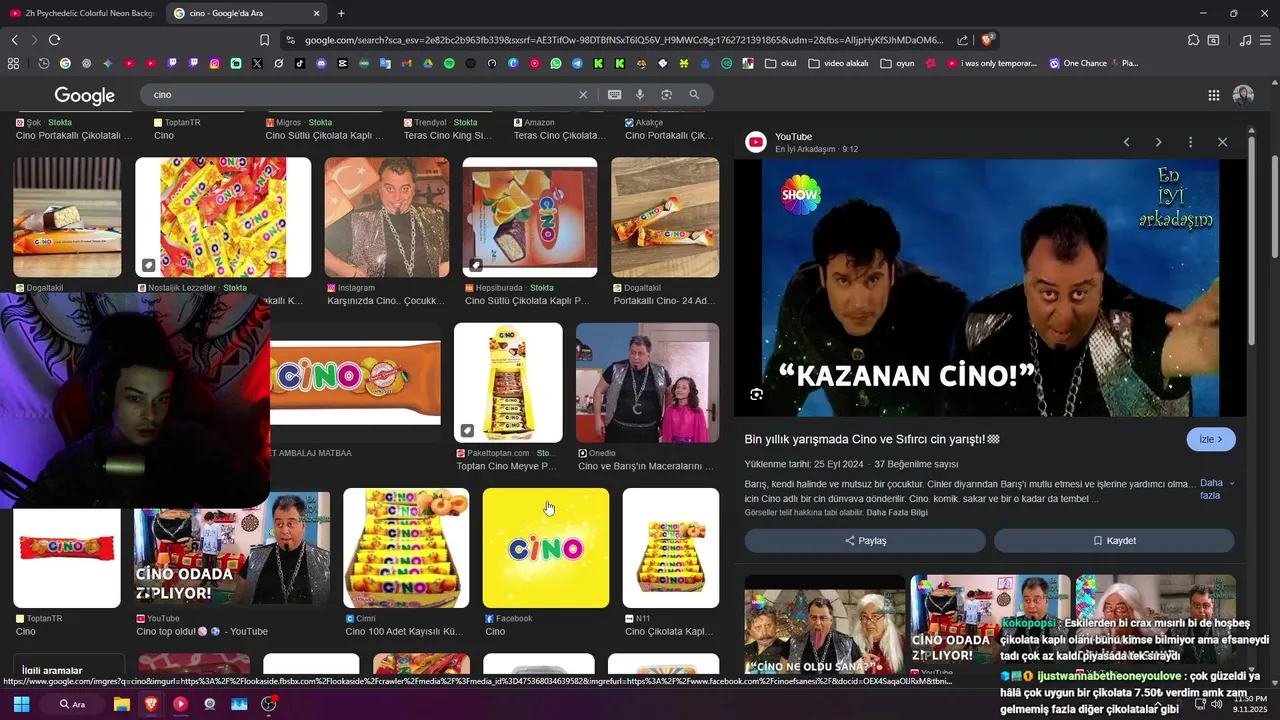
Task: Open the music note media control icon
Action: click(1245, 40)
